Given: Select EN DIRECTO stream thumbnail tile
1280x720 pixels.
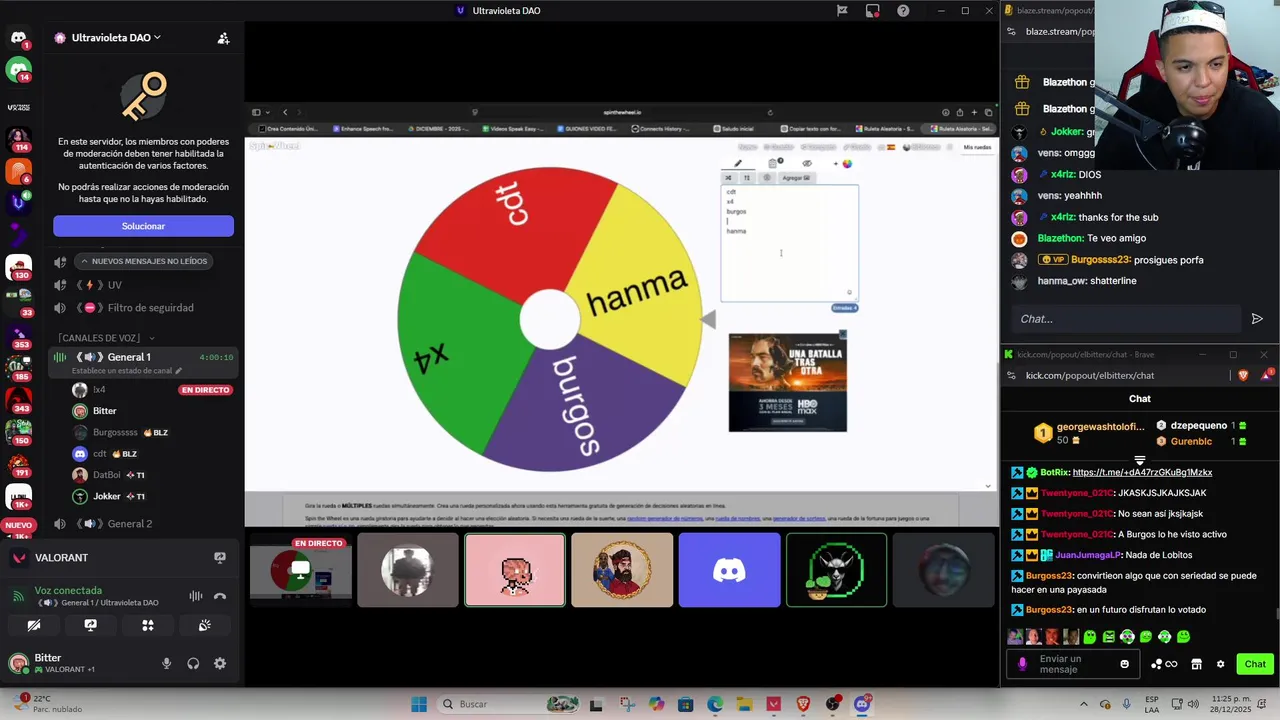Looking at the screenshot, I should [300, 570].
